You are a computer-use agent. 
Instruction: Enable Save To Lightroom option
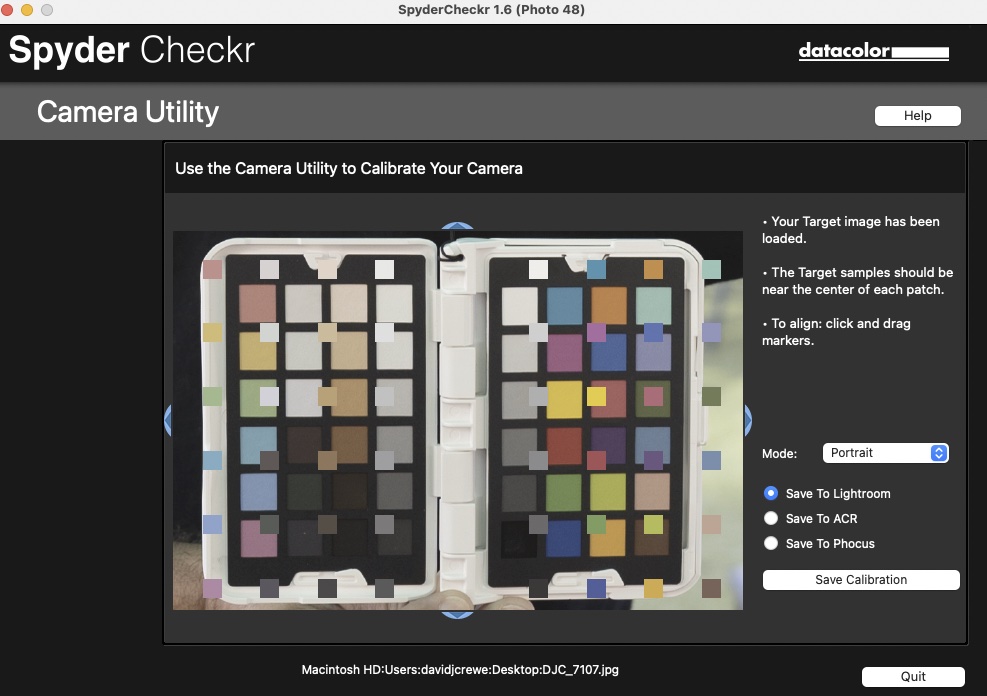click(x=771, y=493)
